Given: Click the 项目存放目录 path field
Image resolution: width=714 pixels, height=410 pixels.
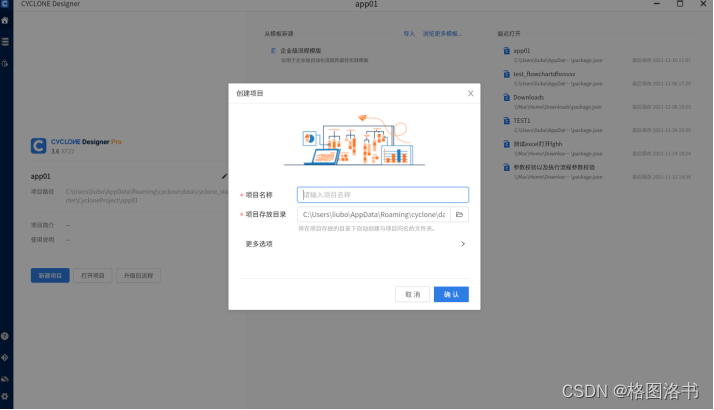Looking at the screenshot, I should [x=374, y=215].
